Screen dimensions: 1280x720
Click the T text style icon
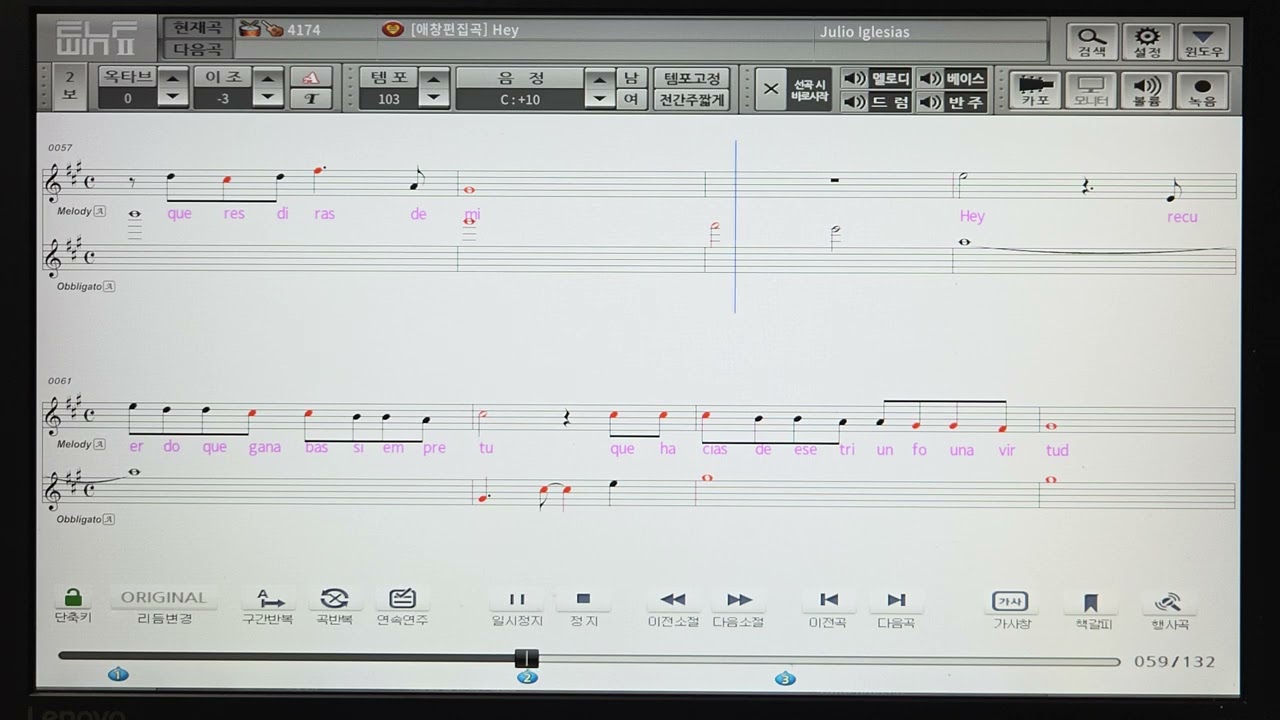(x=311, y=98)
